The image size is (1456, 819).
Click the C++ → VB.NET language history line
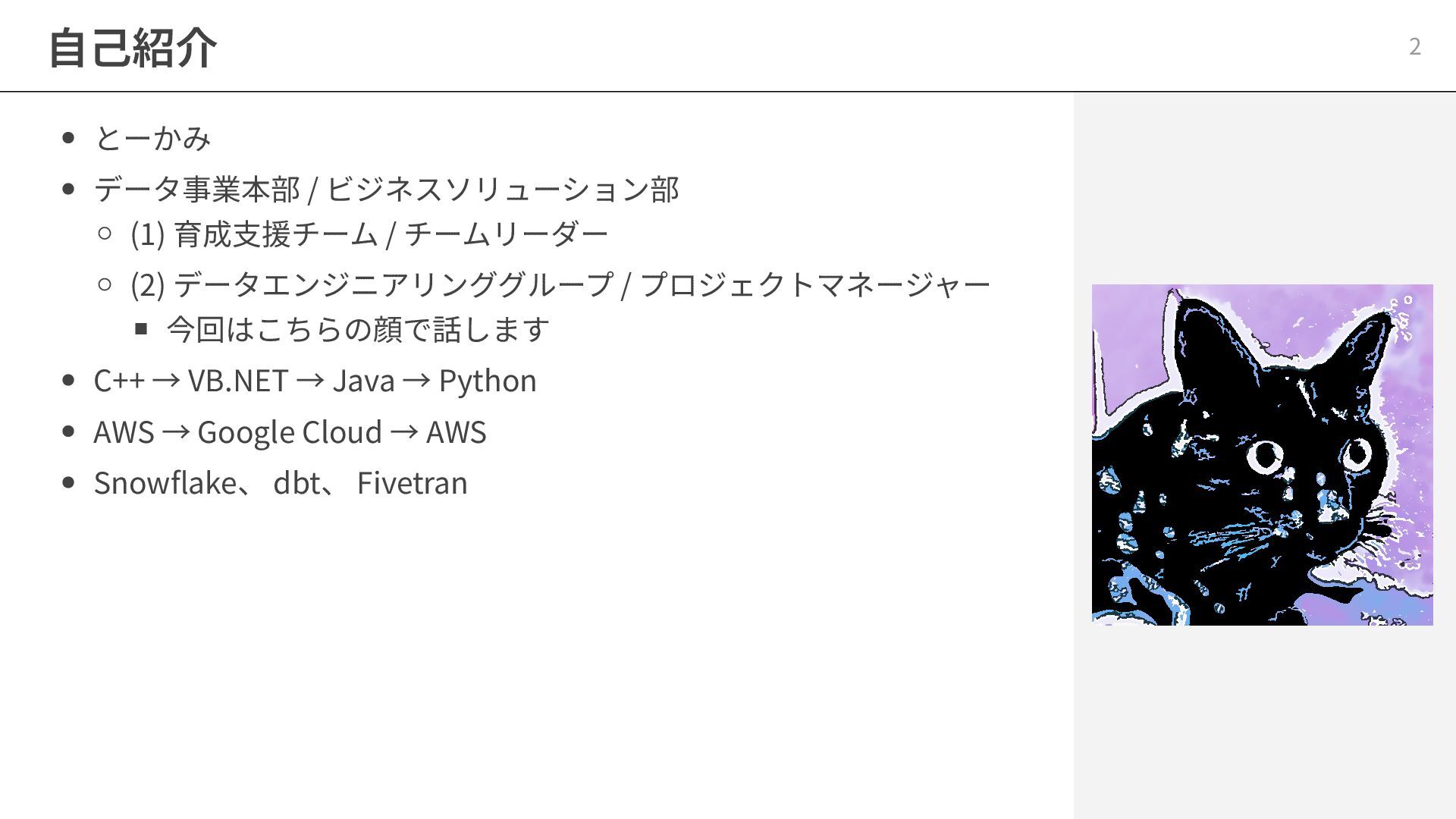[315, 381]
